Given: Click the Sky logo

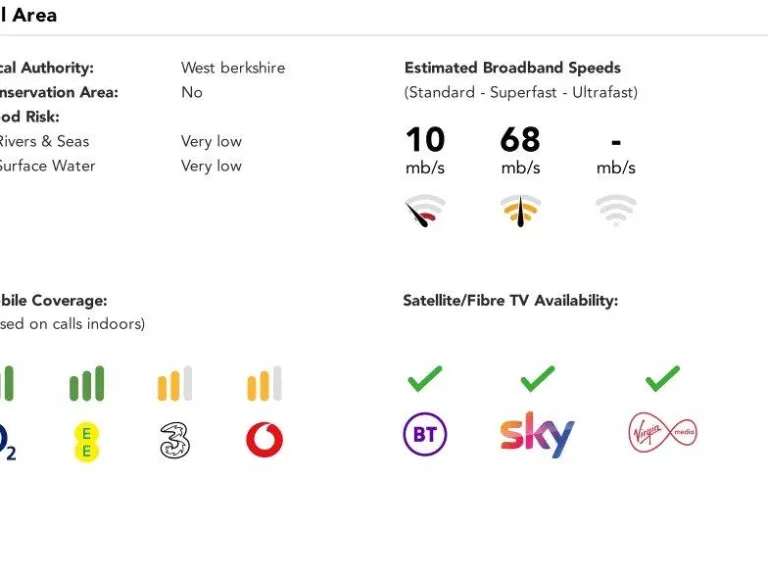Looking at the screenshot, I should [537, 434].
